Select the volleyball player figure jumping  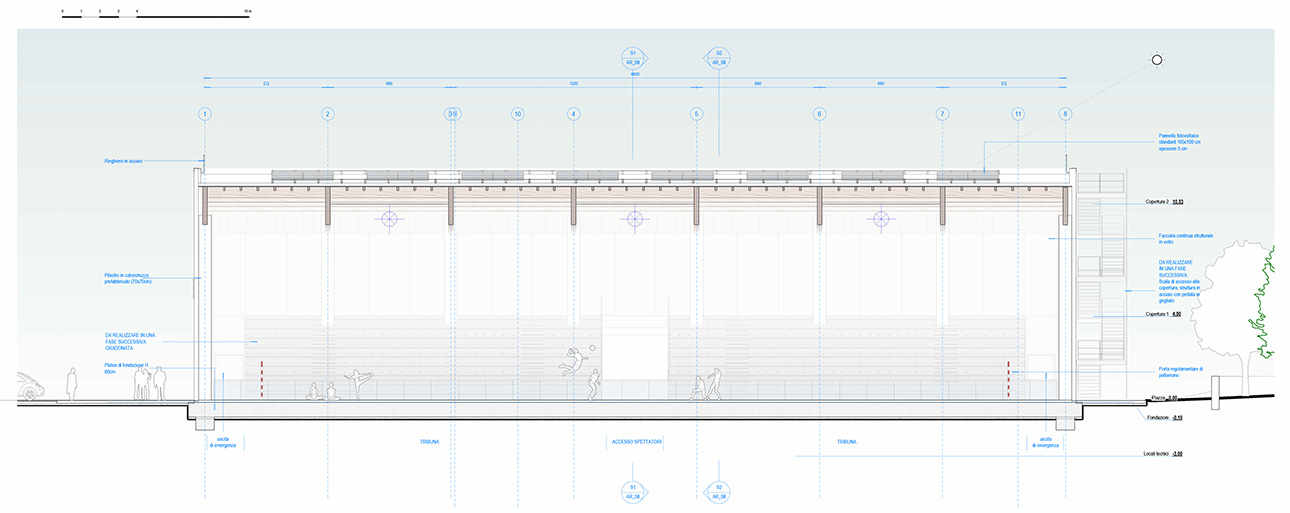pyautogui.click(x=576, y=358)
